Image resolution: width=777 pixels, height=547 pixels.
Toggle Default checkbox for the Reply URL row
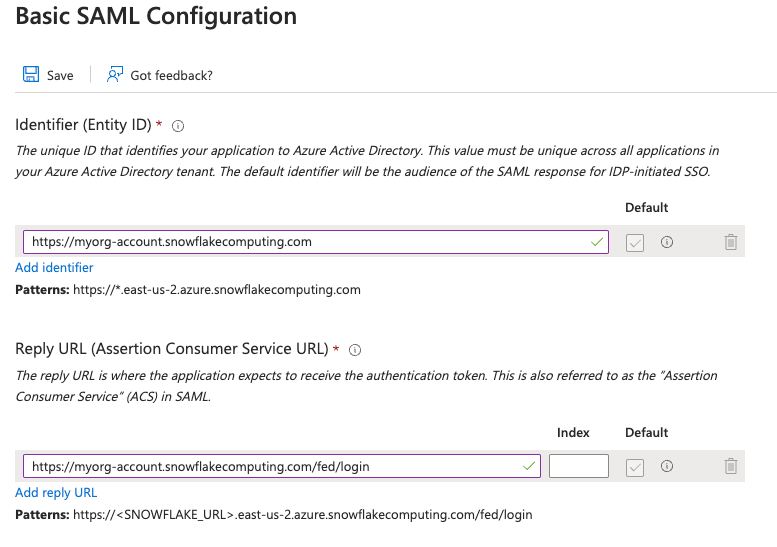[x=635, y=467]
